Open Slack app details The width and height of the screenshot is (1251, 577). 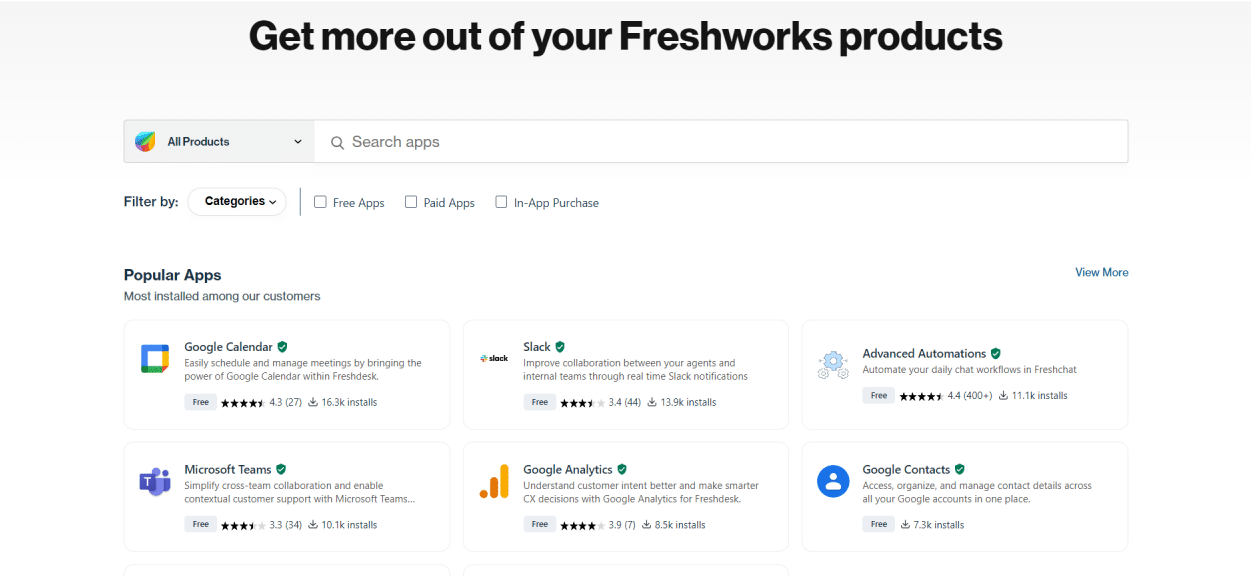tap(536, 346)
